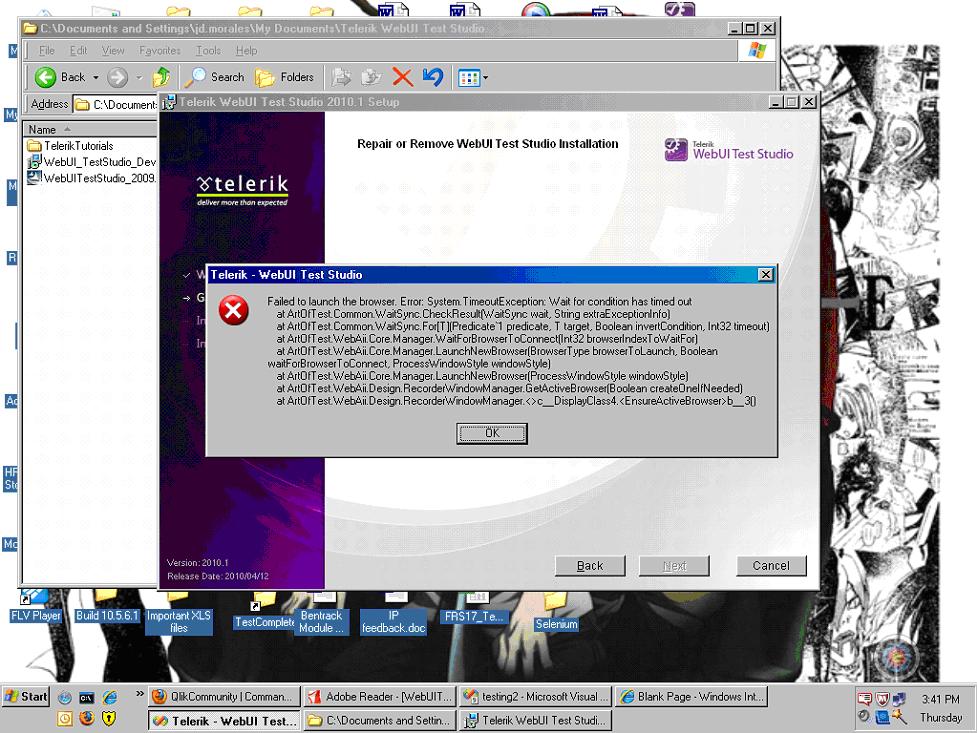
Task: Select the WebUITestStudio_2009 file
Action: (92, 178)
